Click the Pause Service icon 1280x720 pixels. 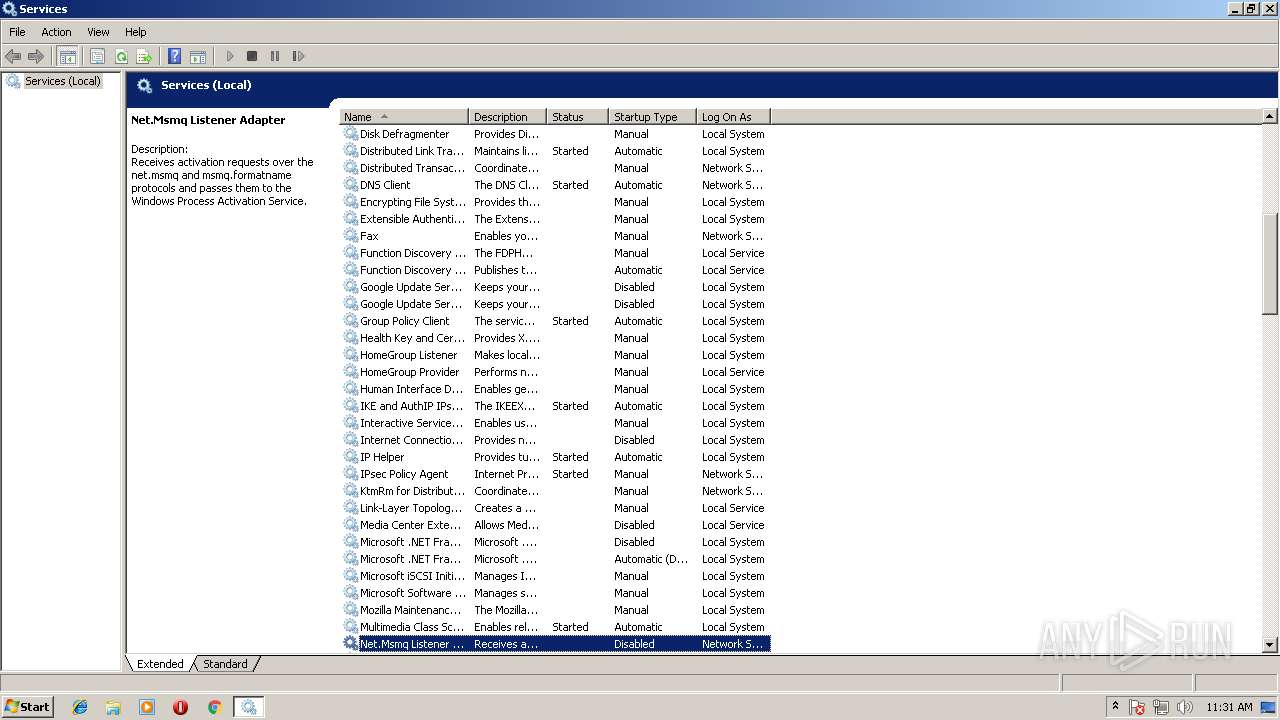(x=275, y=56)
